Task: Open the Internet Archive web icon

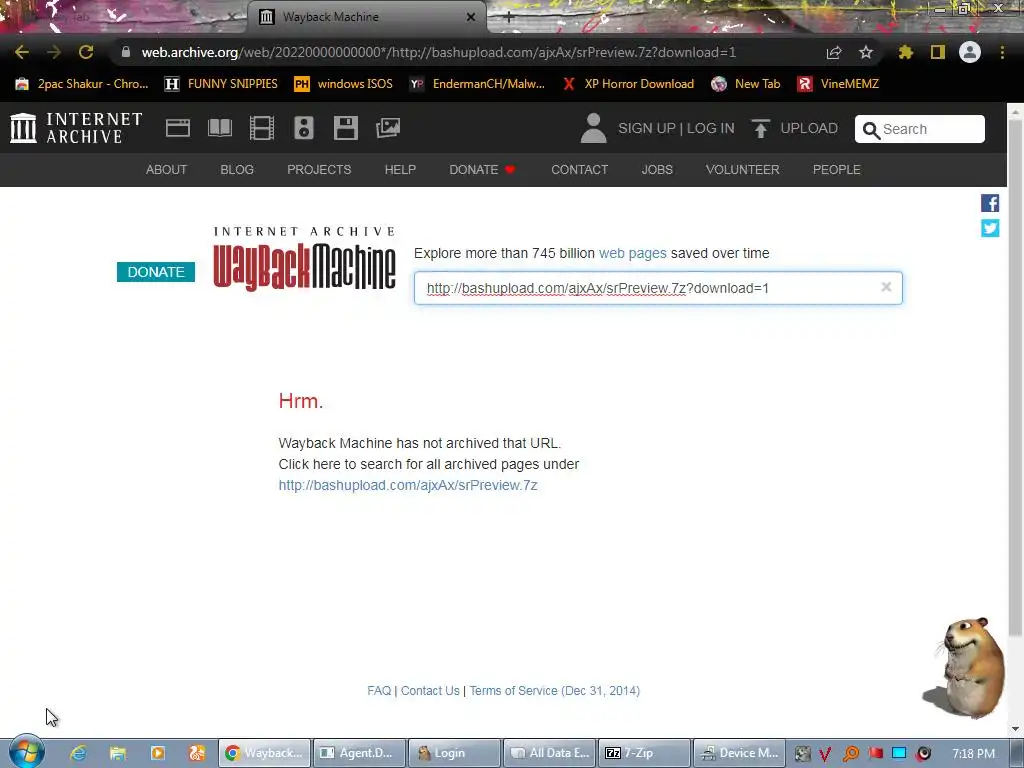Action: (178, 128)
